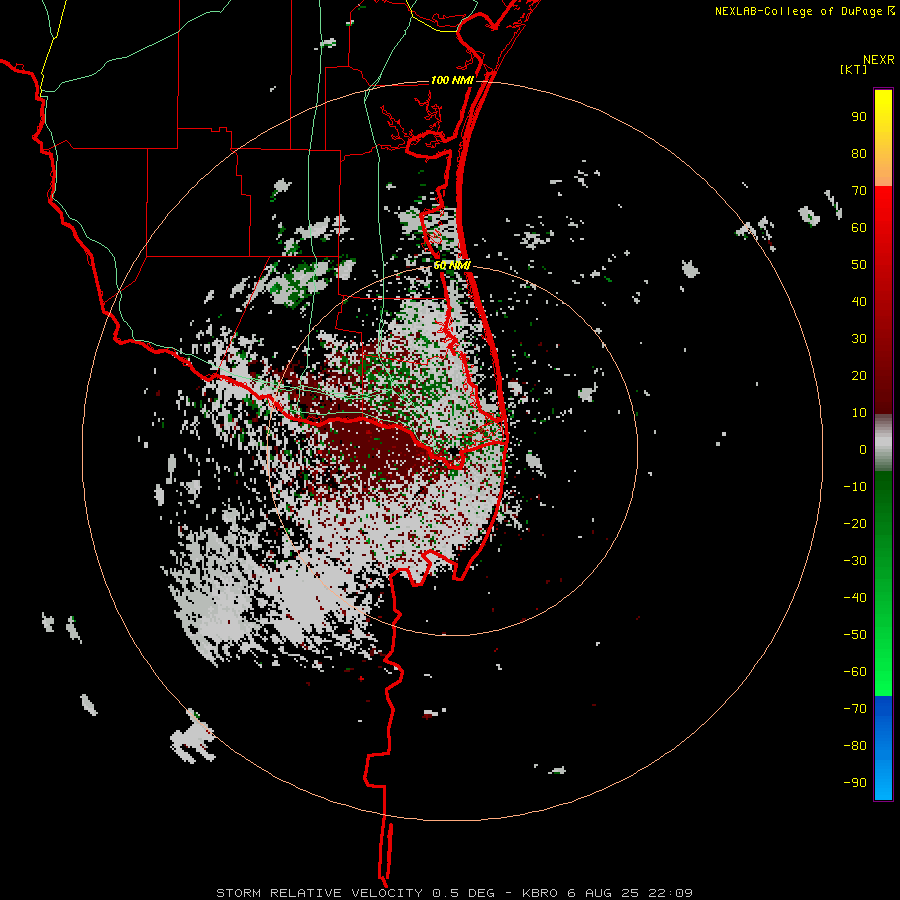The width and height of the screenshot is (900, 900).
Task: Click the -80 value on velocity scale
Action: (x=855, y=746)
